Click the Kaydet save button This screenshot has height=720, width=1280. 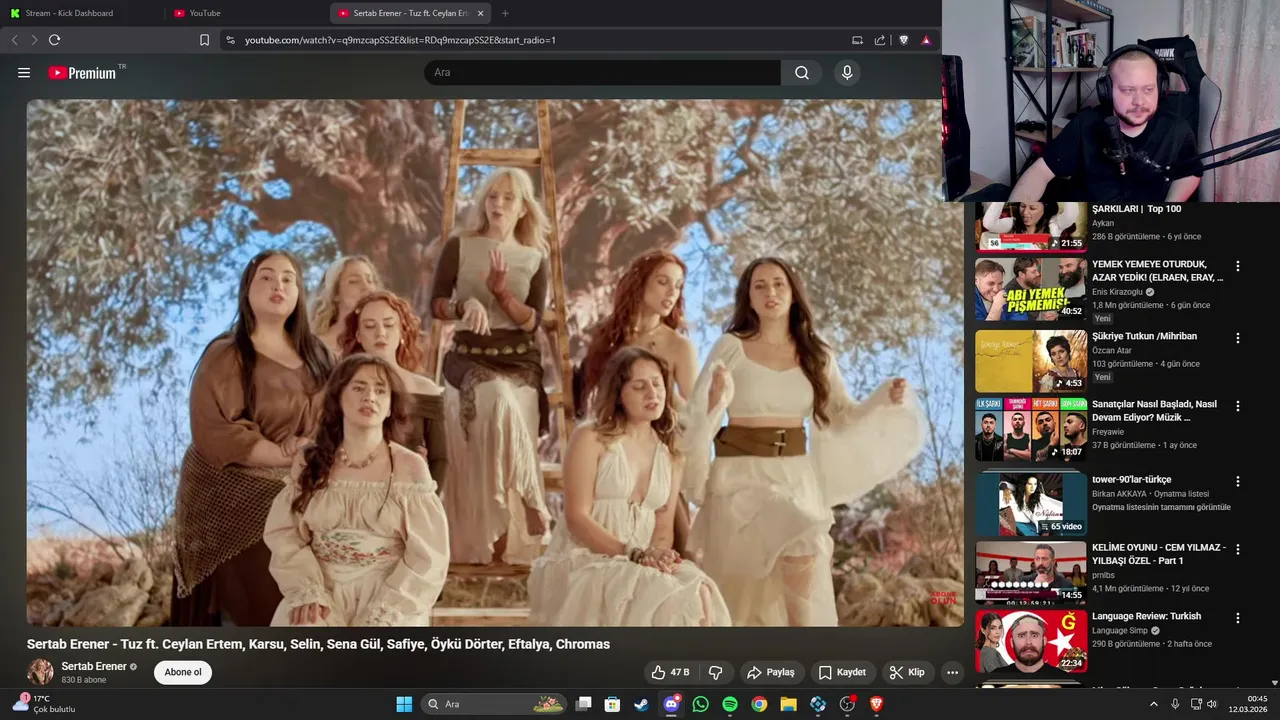(842, 672)
